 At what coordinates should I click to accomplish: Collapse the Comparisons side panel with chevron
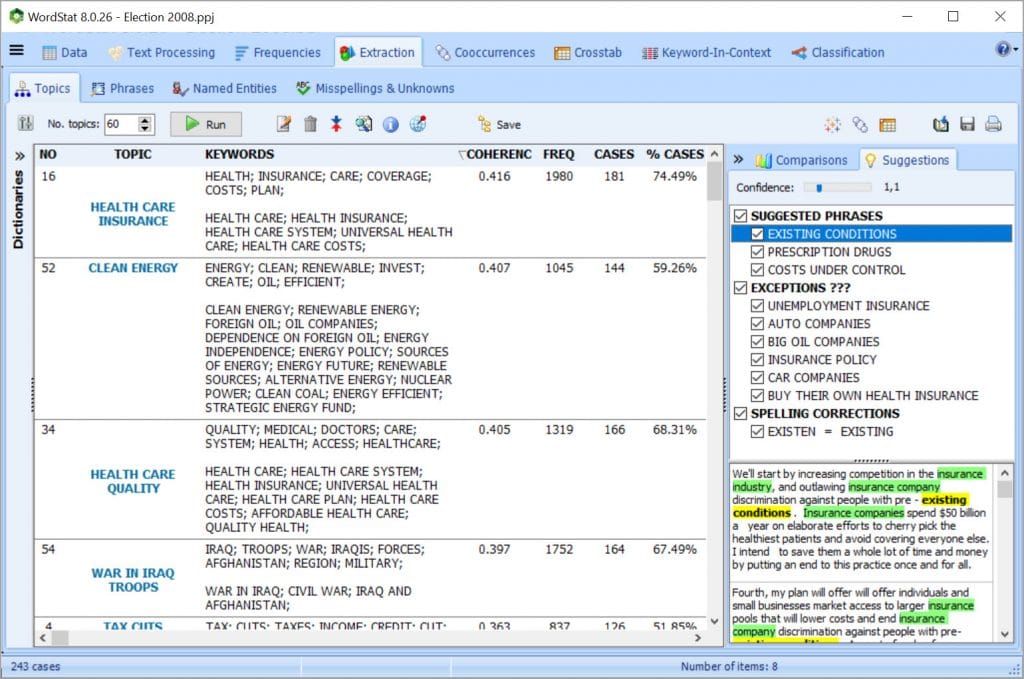737,158
